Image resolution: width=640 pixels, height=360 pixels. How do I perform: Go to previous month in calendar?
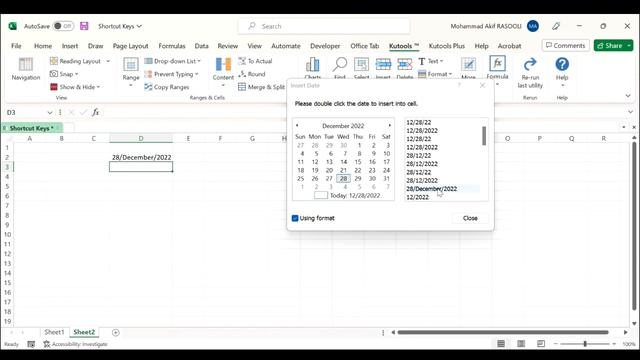click(x=297, y=126)
